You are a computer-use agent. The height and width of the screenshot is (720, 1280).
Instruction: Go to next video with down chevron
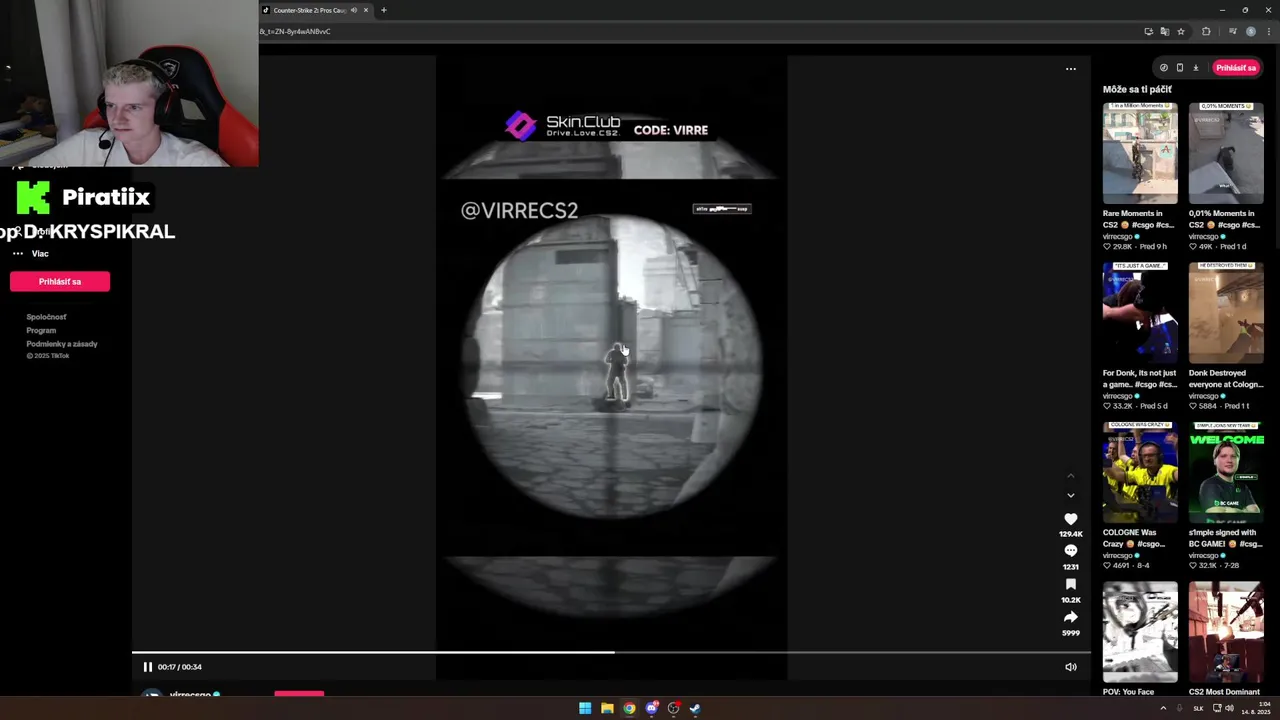pos(1070,495)
